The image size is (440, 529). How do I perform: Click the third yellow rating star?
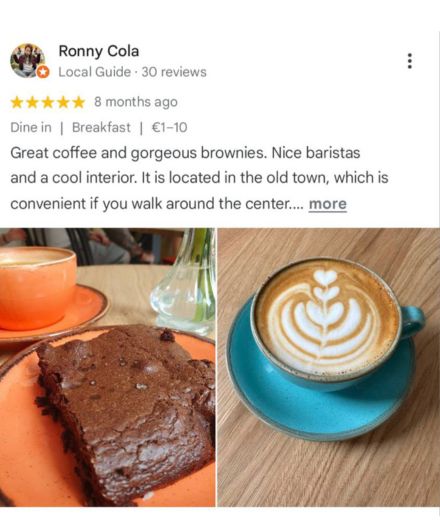[x=48, y=102]
